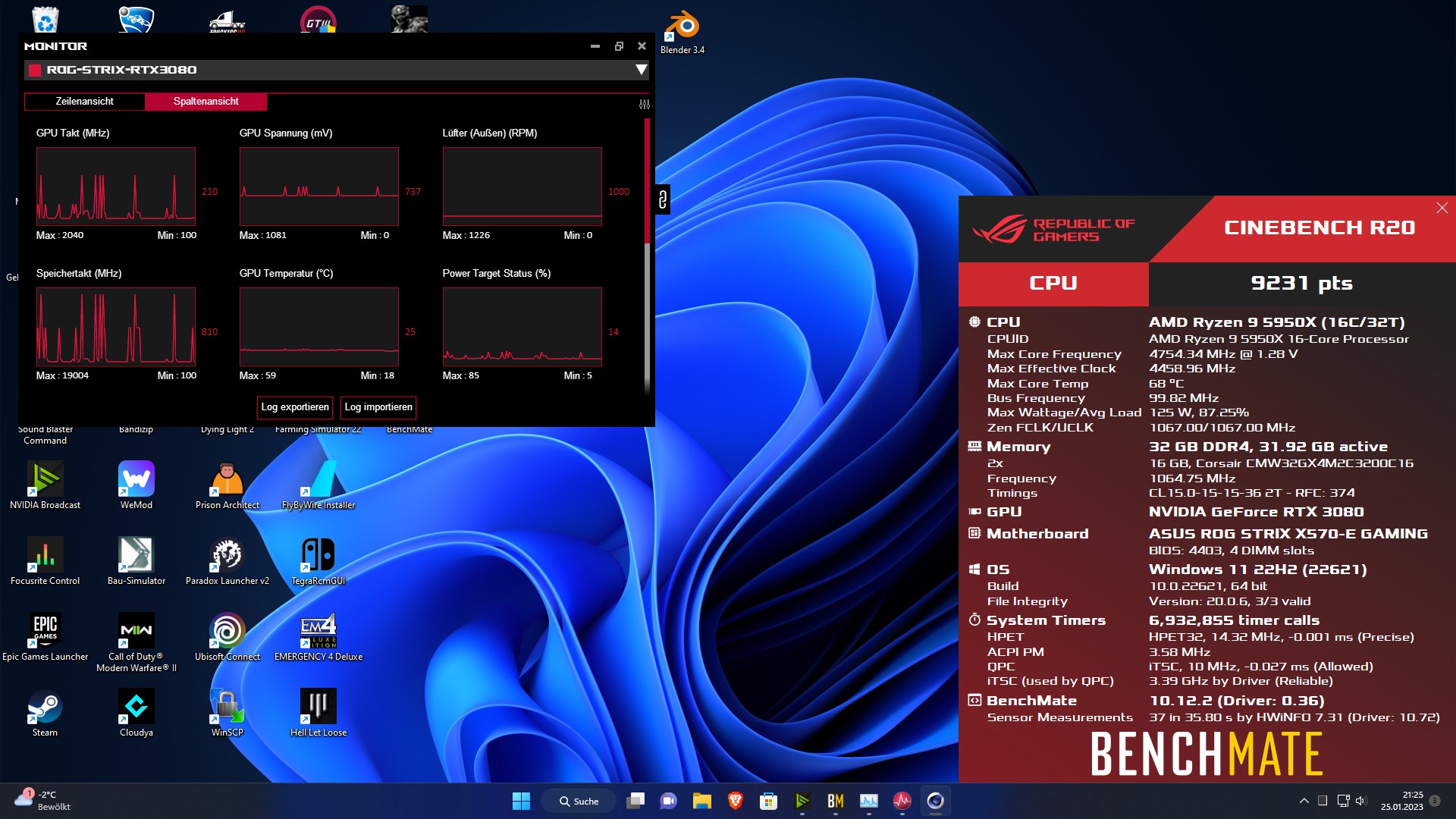This screenshot has width=1456, height=819.
Task: Click the GPU Takt (MHz) graph
Action: [x=116, y=187]
